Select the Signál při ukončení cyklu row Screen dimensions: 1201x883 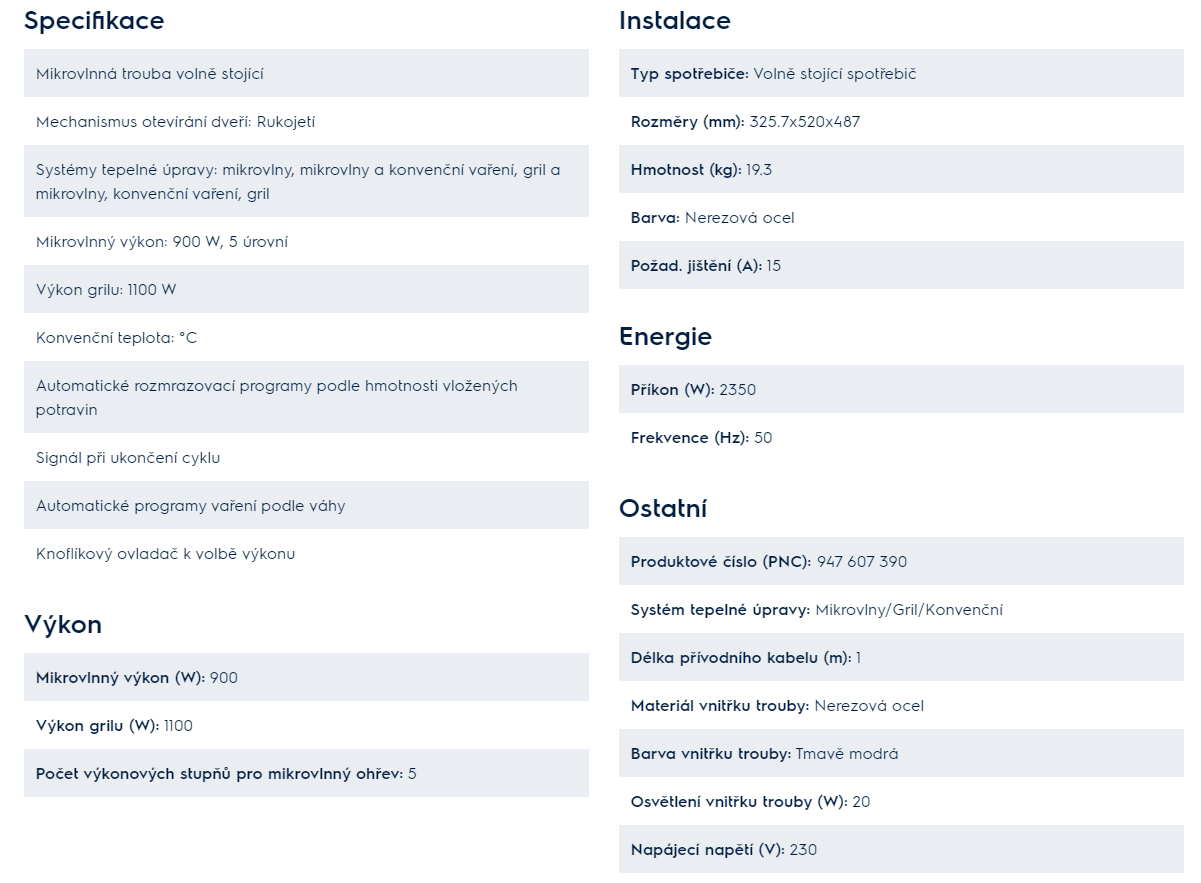click(306, 457)
